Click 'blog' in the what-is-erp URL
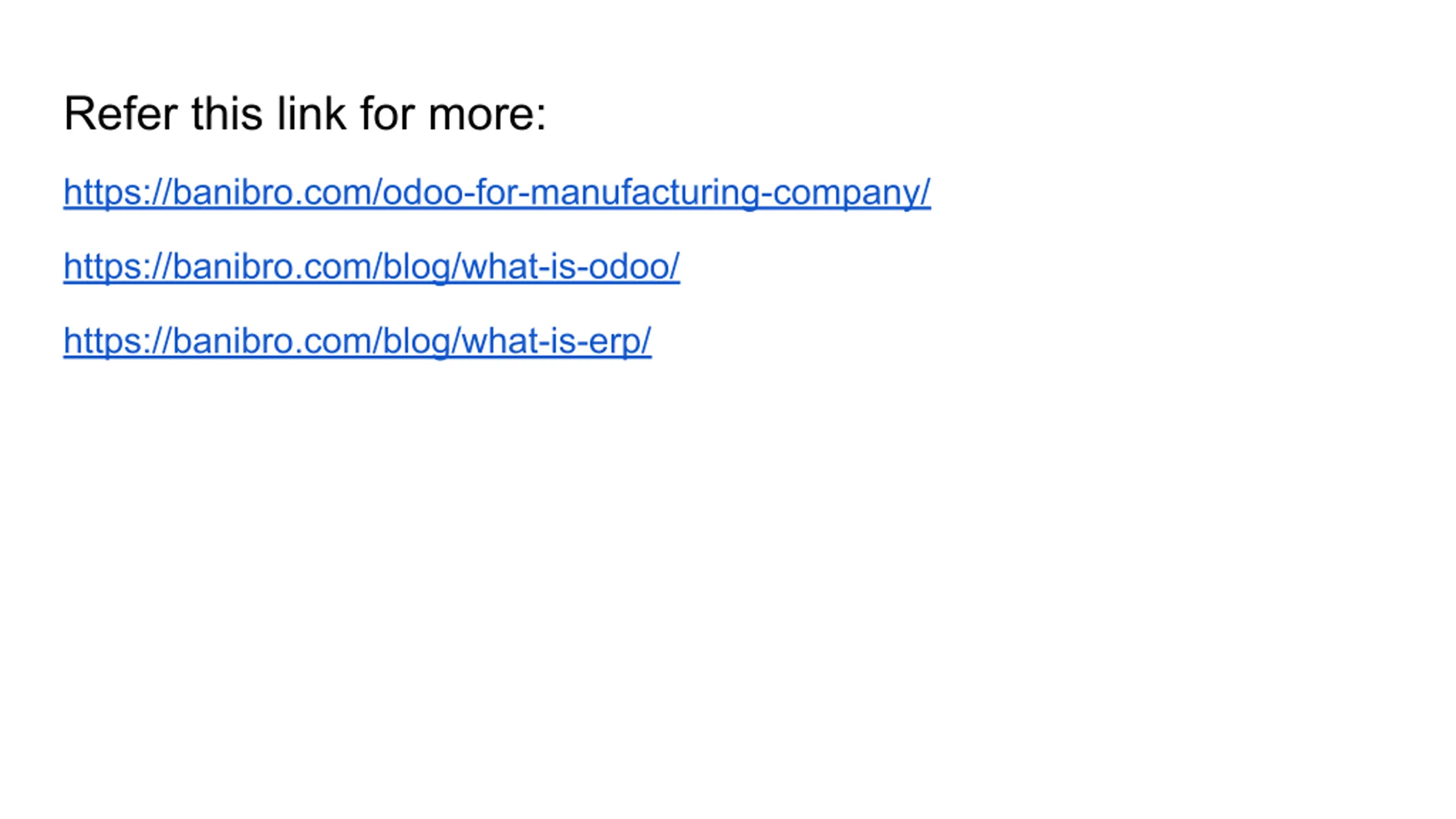 click(x=417, y=341)
